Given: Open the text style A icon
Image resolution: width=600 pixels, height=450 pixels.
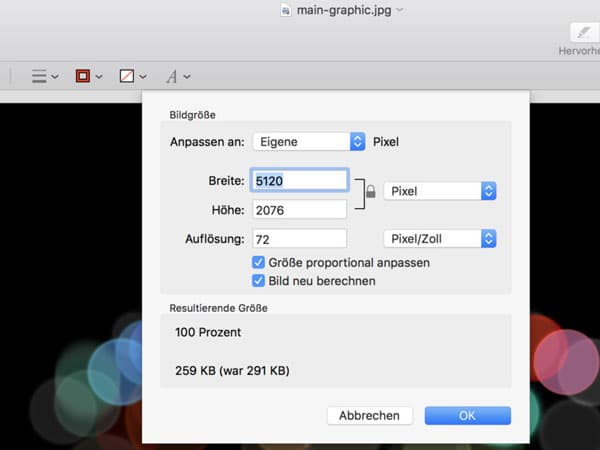Looking at the screenshot, I should tap(171, 77).
